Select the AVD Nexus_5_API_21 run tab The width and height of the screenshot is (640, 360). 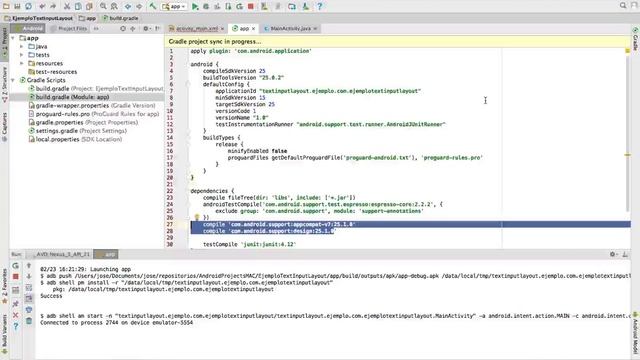pos(59,254)
